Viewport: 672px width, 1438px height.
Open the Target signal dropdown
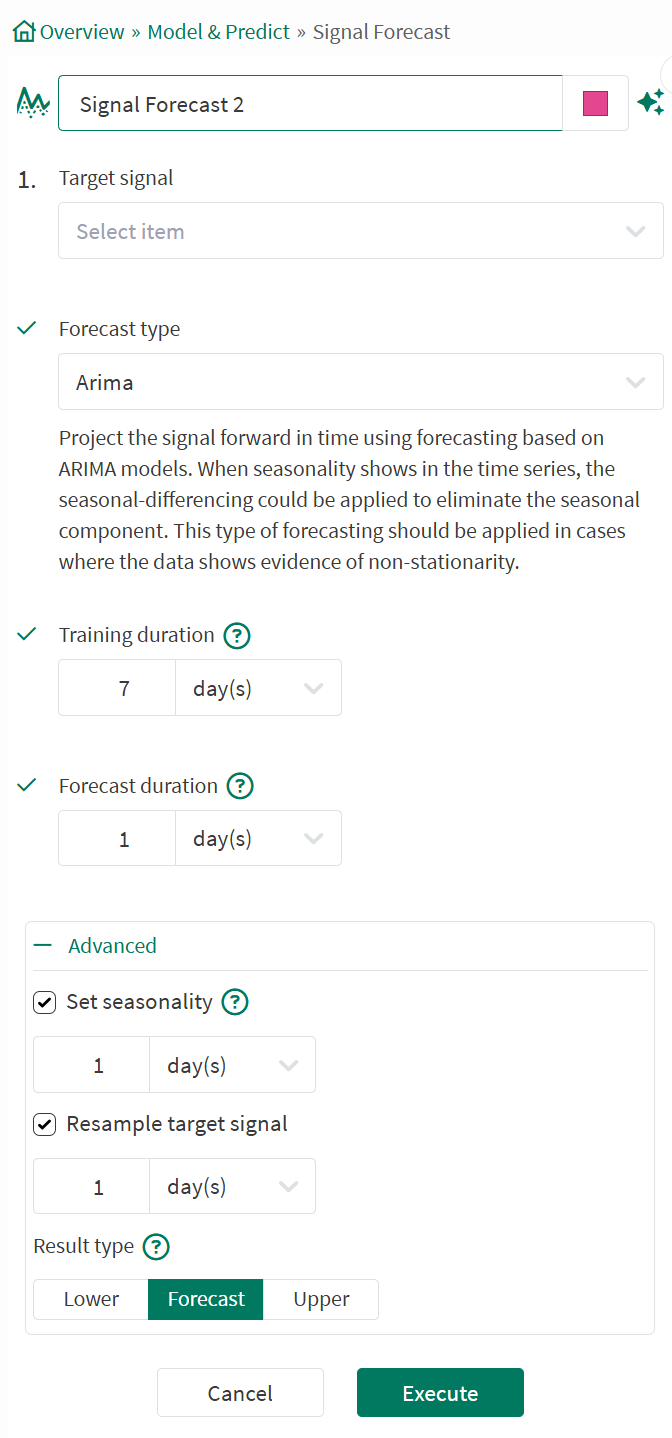(360, 231)
